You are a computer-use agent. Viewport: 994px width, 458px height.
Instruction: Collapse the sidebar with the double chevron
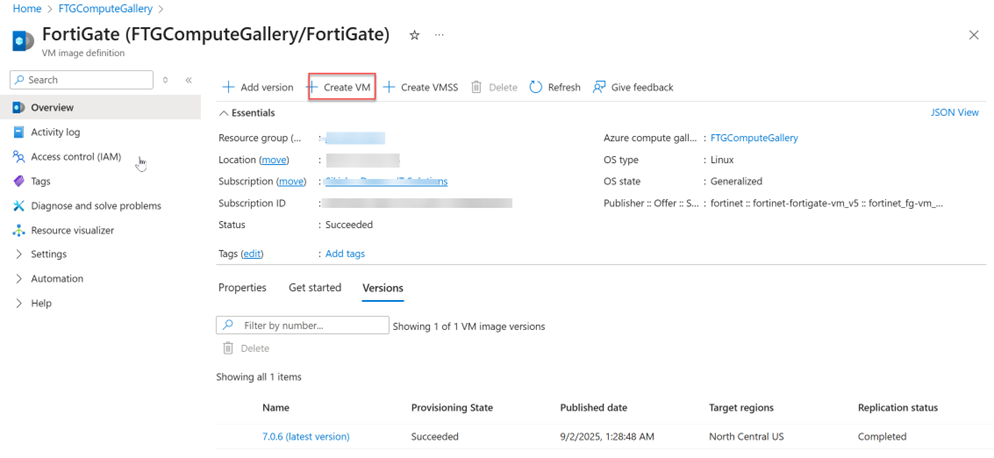click(x=188, y=80)
